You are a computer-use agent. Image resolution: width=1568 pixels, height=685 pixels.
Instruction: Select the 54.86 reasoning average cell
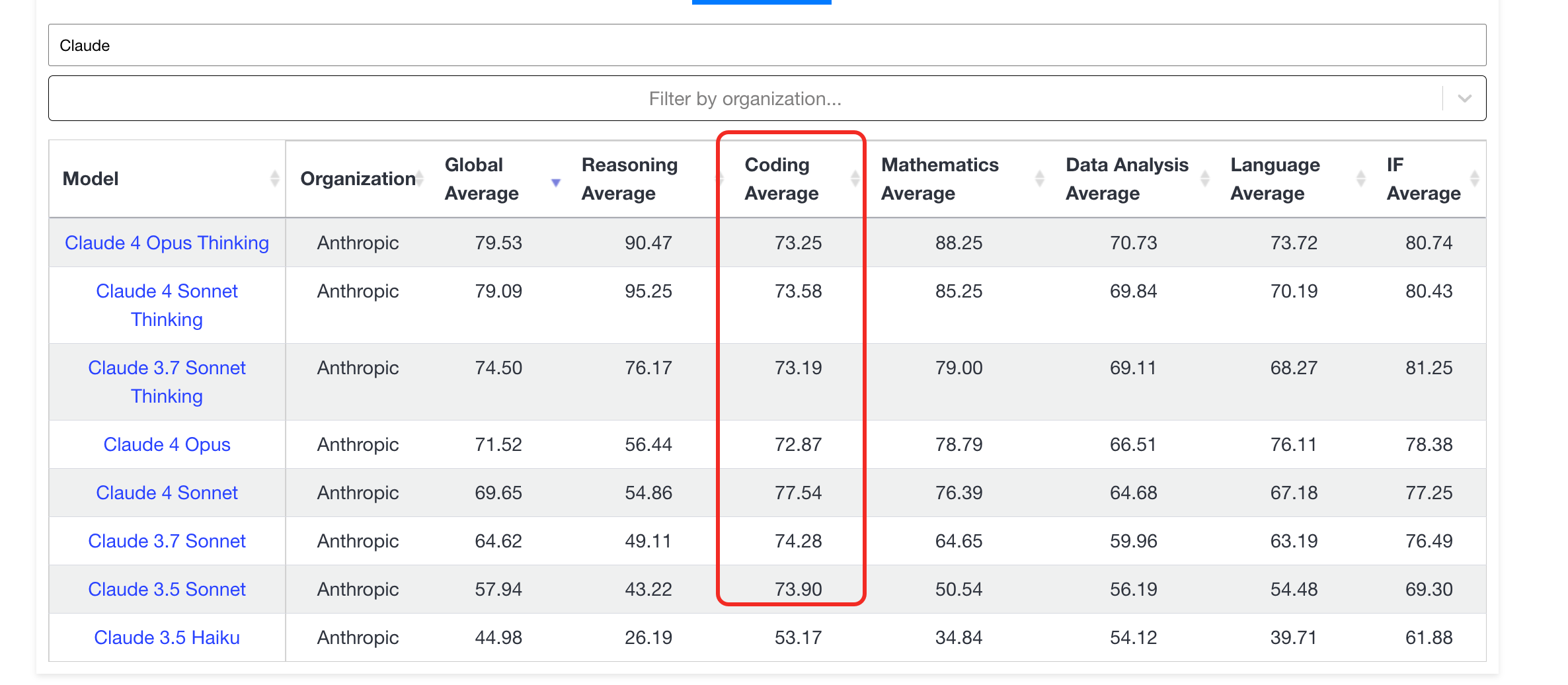[648, 493]
